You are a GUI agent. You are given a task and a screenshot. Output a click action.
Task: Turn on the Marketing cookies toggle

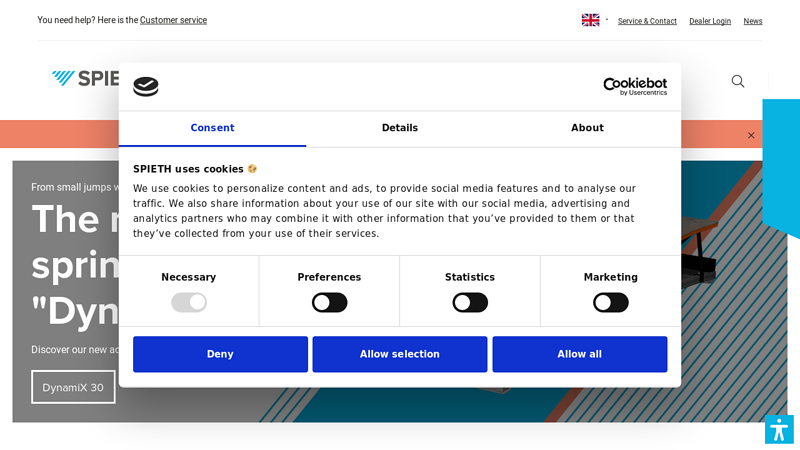click(610, 302)
